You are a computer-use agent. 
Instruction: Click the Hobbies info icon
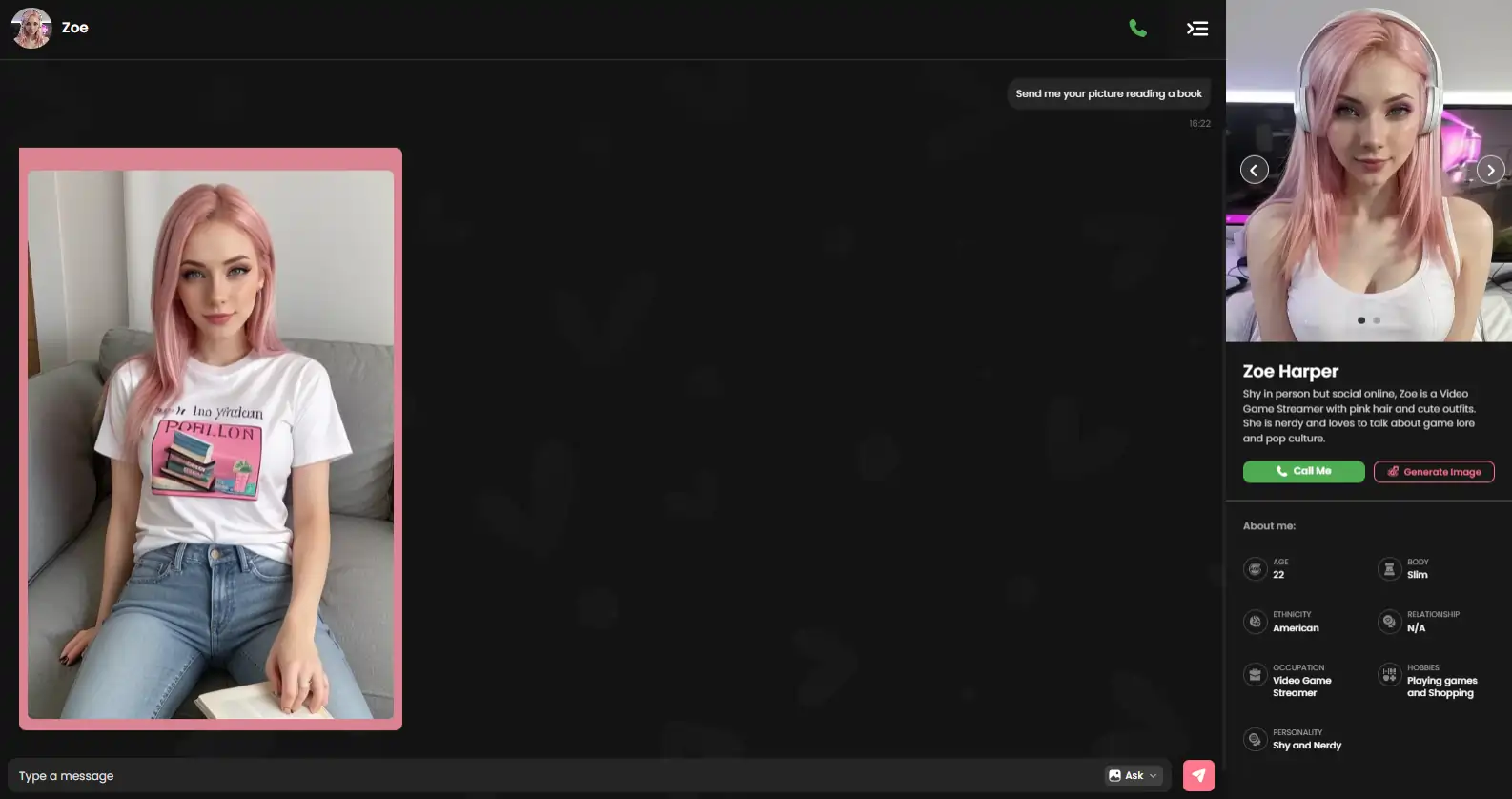coord(1389,675)
